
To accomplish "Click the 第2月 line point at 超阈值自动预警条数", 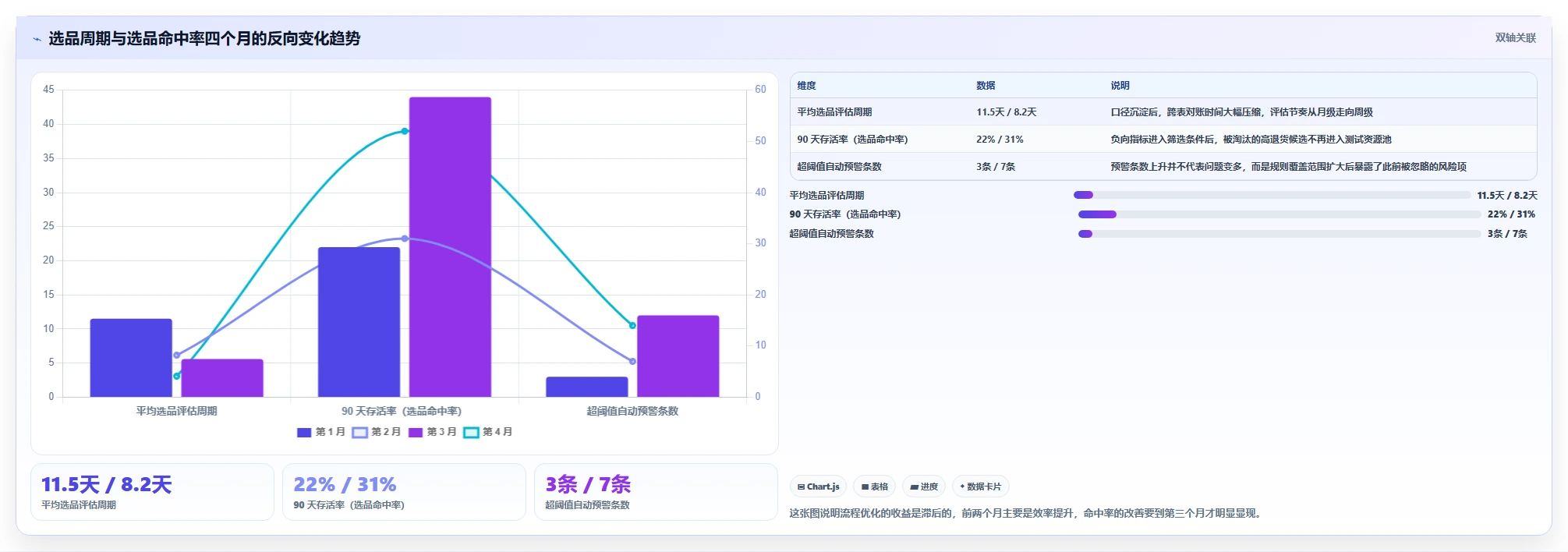I will point(632,361).
